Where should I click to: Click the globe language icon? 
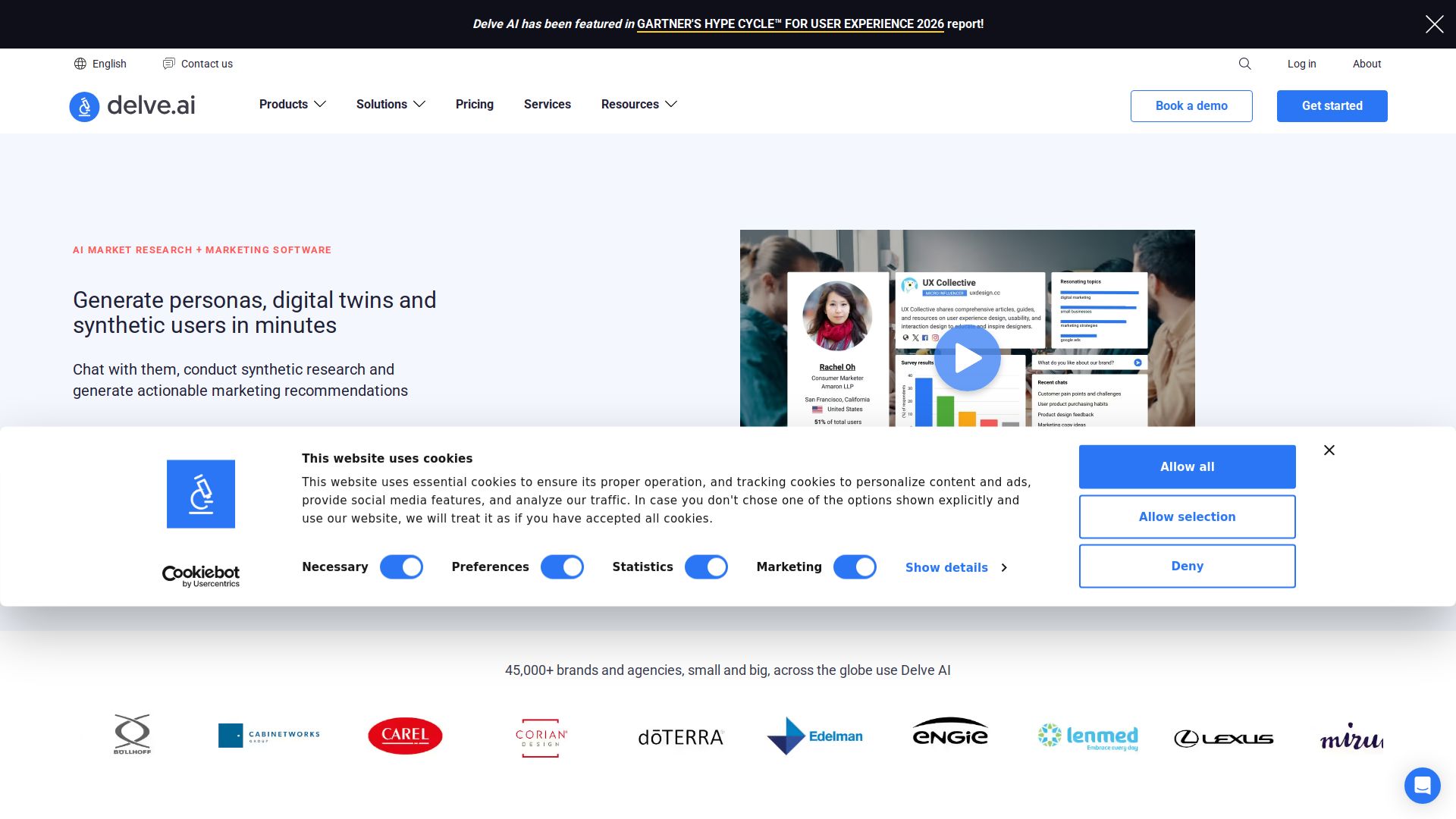[x=80, y=64]
